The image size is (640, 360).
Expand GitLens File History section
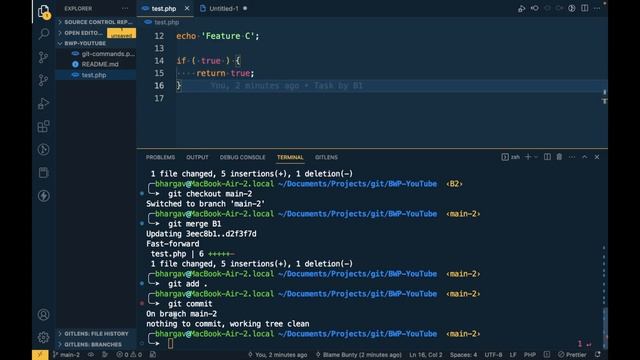coord(96,333)
